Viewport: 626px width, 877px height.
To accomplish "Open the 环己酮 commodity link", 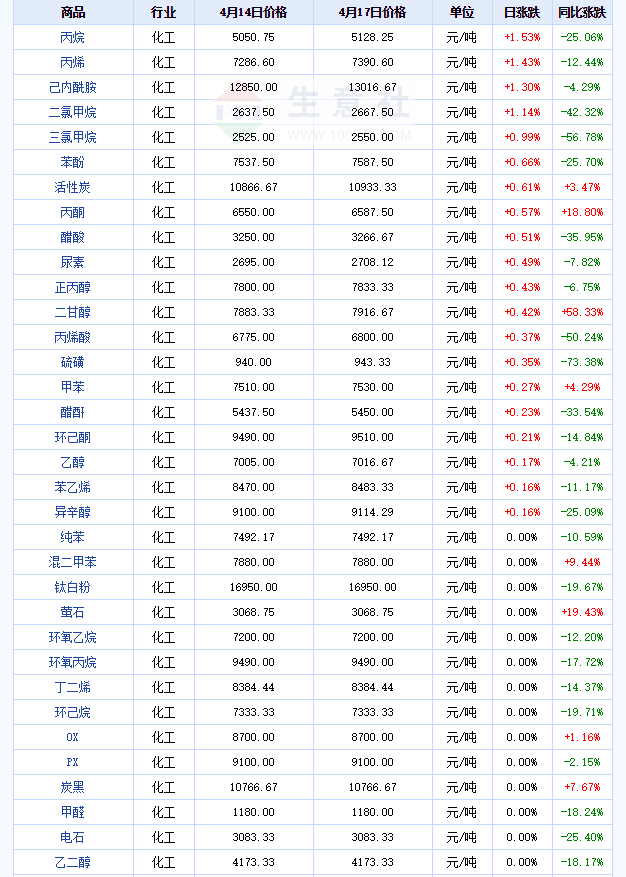I will [x=73, y=437].
